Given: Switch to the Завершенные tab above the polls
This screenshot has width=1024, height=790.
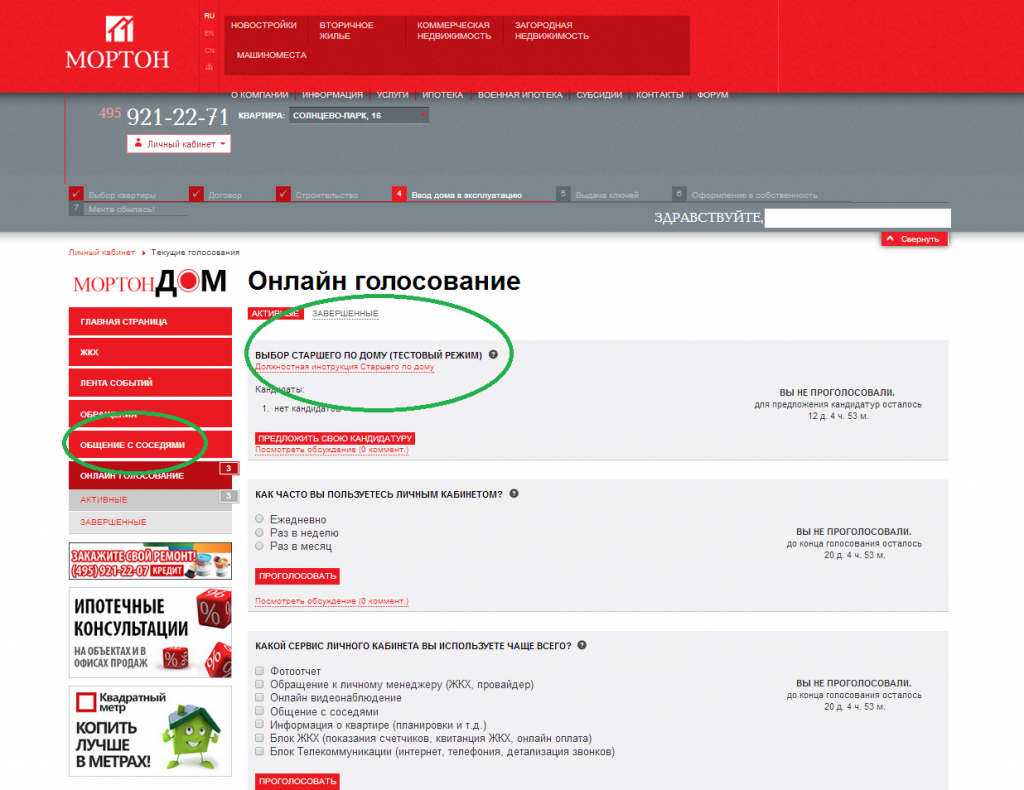Looking at the screenshot, I should (x=345, y=313).
